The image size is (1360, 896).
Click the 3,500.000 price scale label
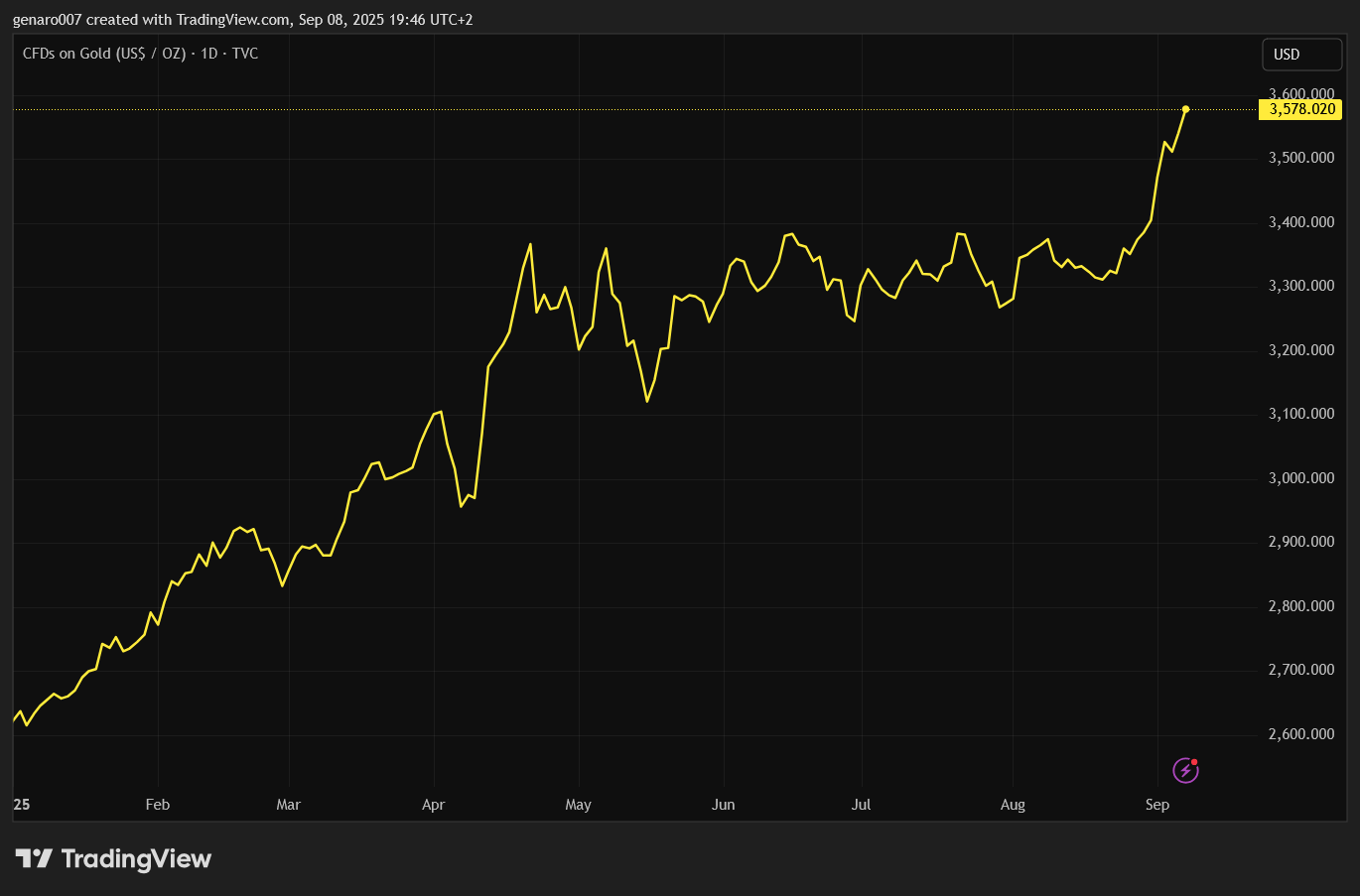(x=1301, y=158)
